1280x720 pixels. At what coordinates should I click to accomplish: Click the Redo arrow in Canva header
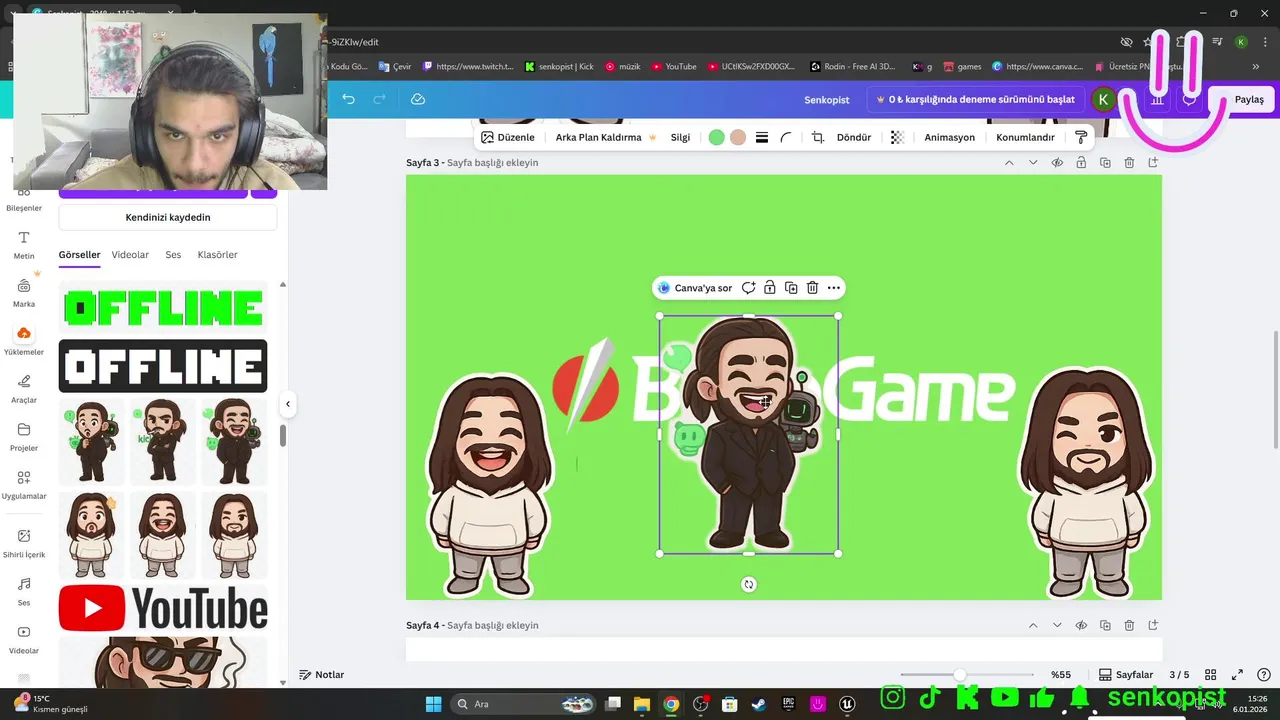379,99
